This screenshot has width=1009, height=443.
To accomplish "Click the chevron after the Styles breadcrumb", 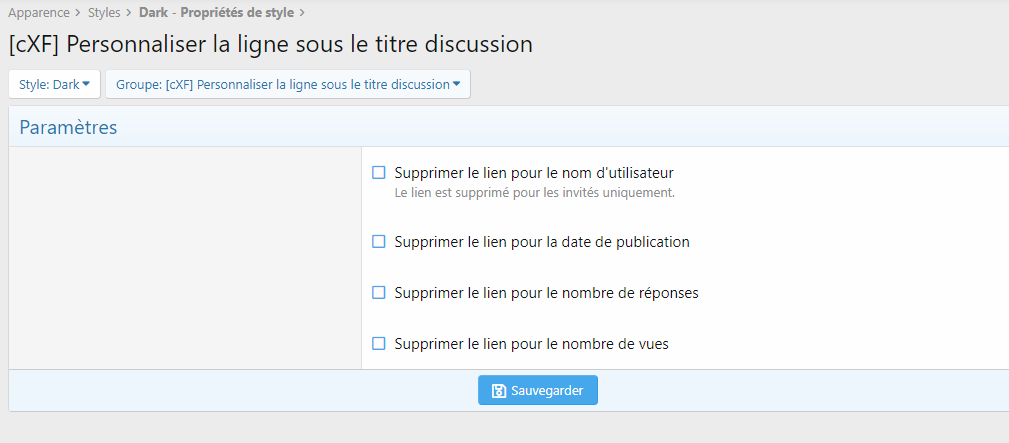I will tap(129, 13).
